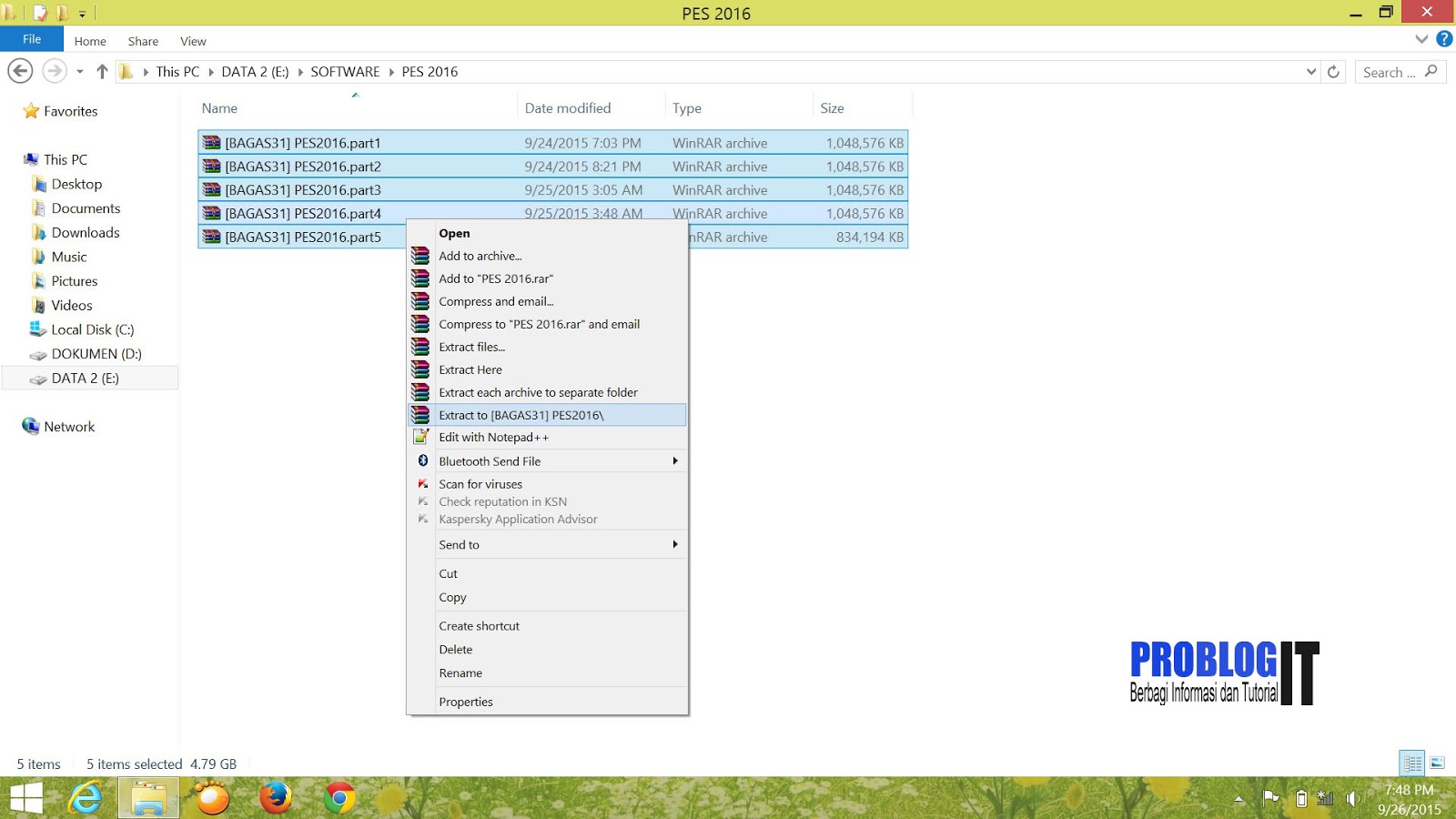This screenshot has width=1456, height=819.
Task: Switch to large icons view layout
Action: pos(1438,763)
